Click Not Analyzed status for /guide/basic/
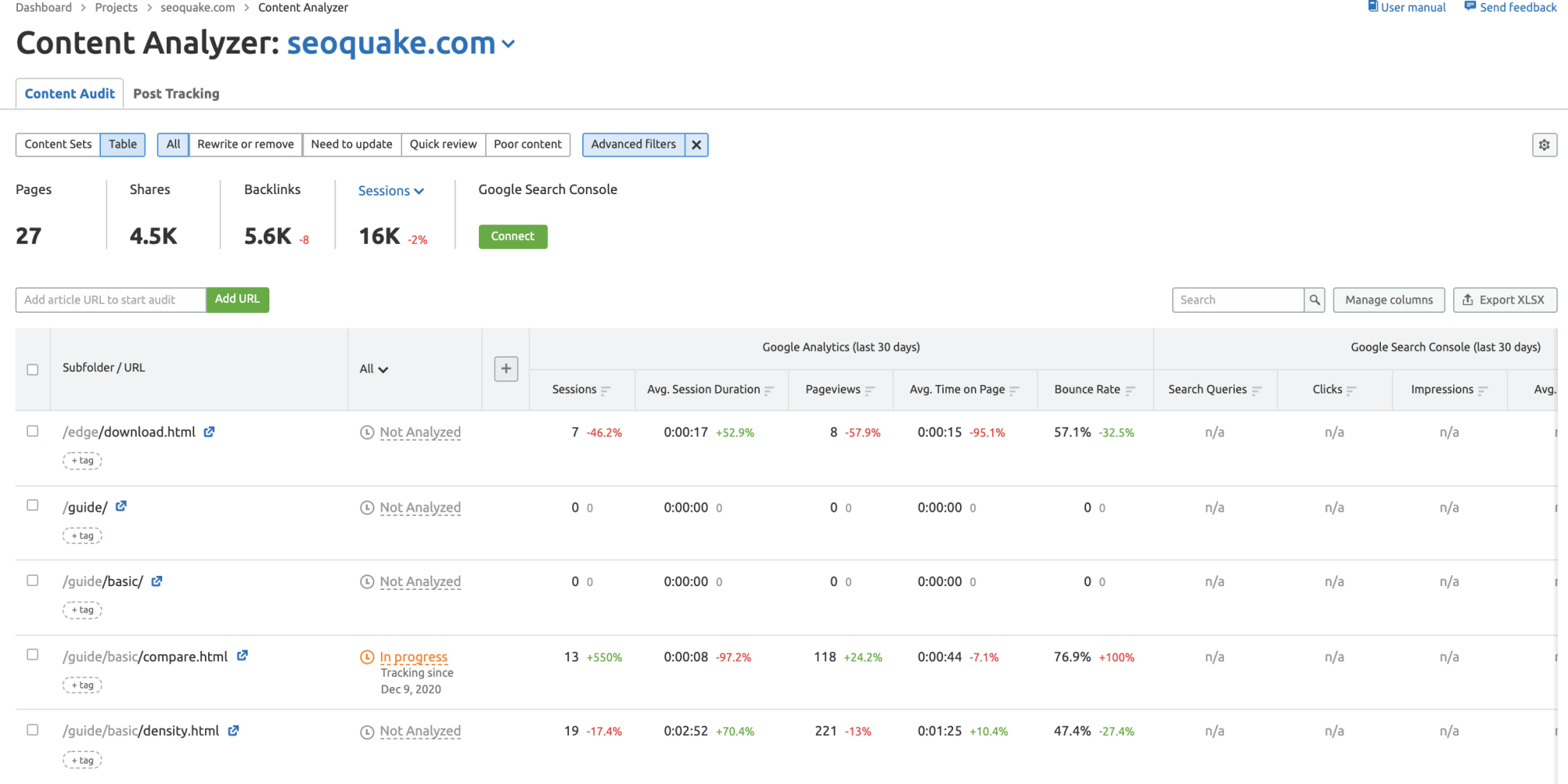The height and width of the screenshot is (784, 1568). click(x=420, y=581)
